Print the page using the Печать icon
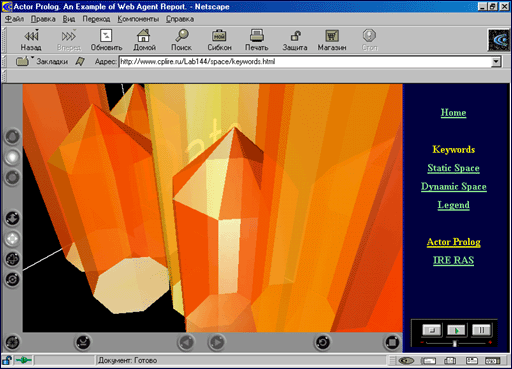 (x=257, y=40)
